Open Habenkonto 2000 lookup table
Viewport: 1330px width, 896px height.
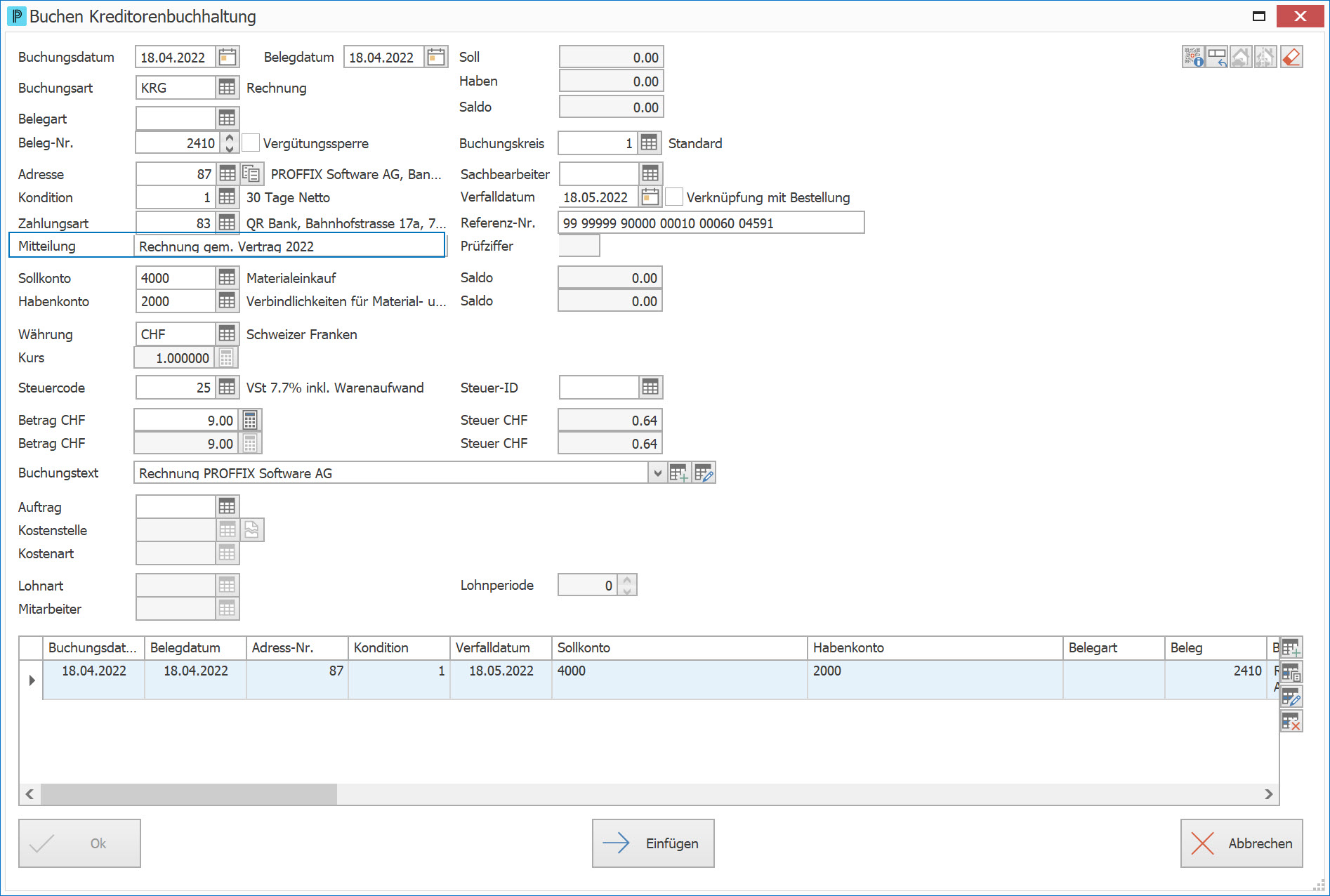tap(227, 301)
